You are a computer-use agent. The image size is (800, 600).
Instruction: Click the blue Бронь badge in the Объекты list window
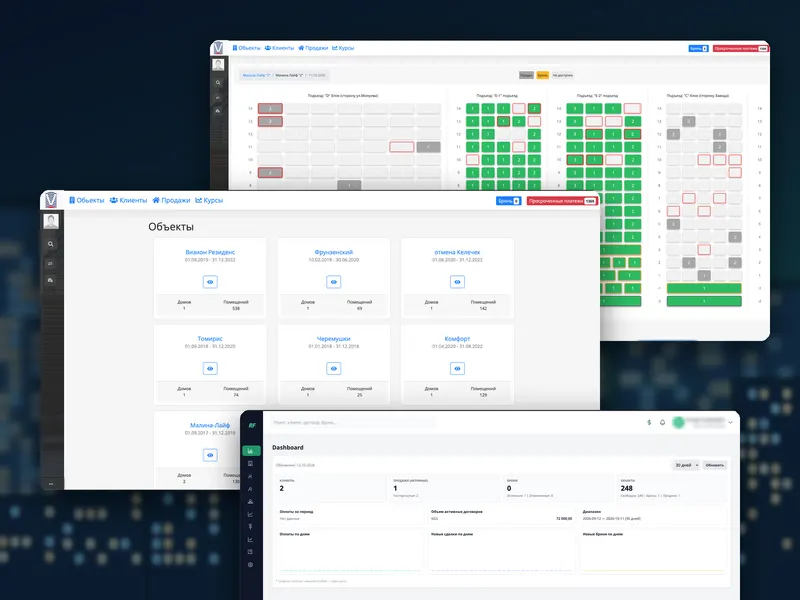[x=508, y=201]
